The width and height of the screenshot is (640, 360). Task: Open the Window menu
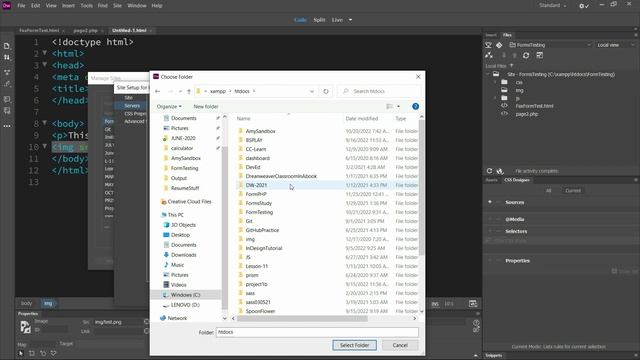click(137, 6)
